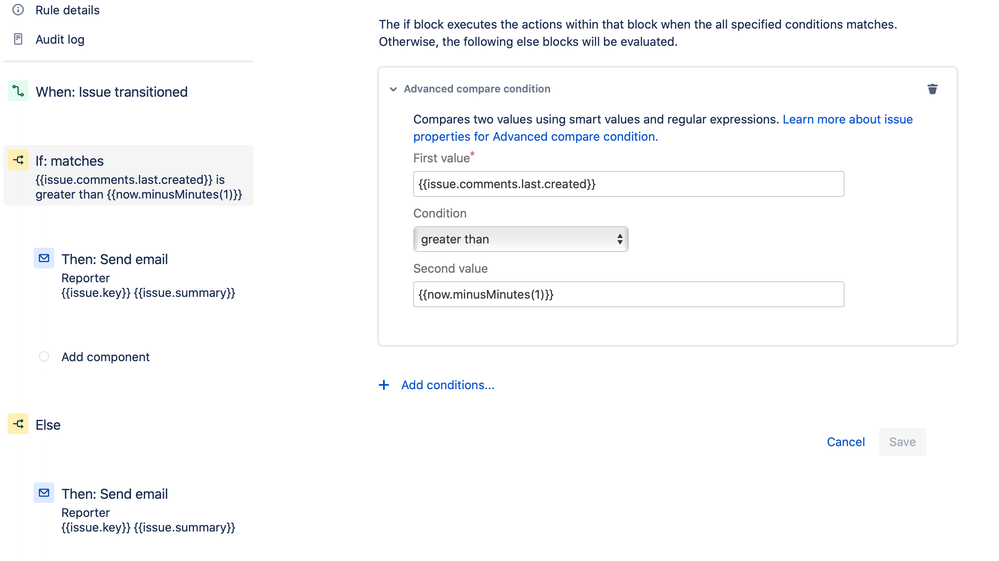Click the Add conditions link
This screenshot has height=561, width=999.
point(447,385)
